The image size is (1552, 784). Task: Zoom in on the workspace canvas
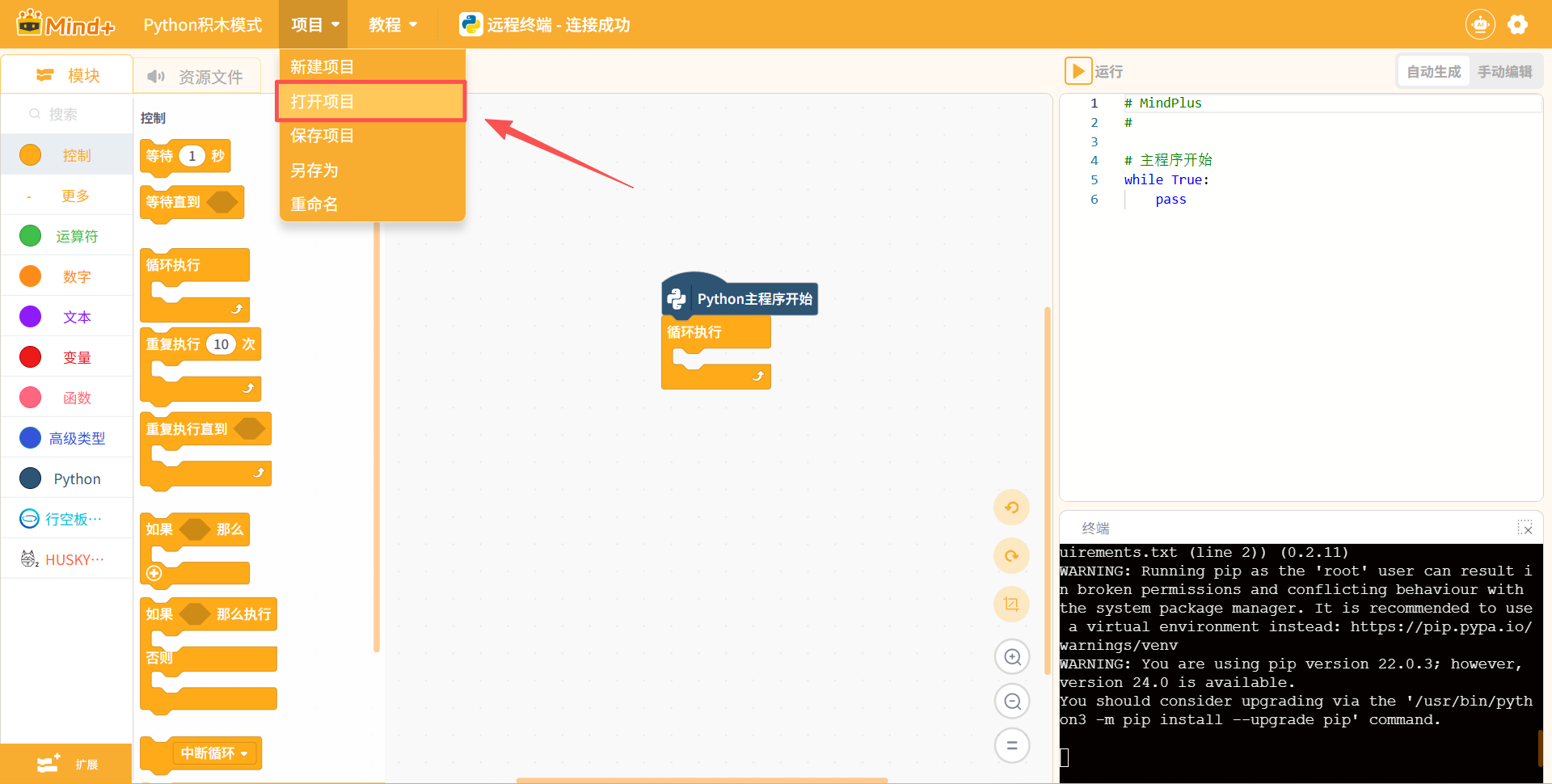[1011, 656]
